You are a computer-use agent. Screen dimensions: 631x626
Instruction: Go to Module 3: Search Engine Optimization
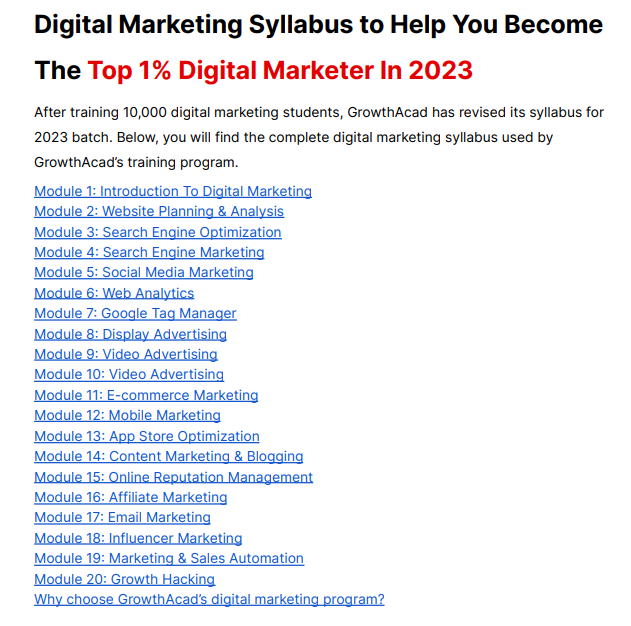pos(158,232)
